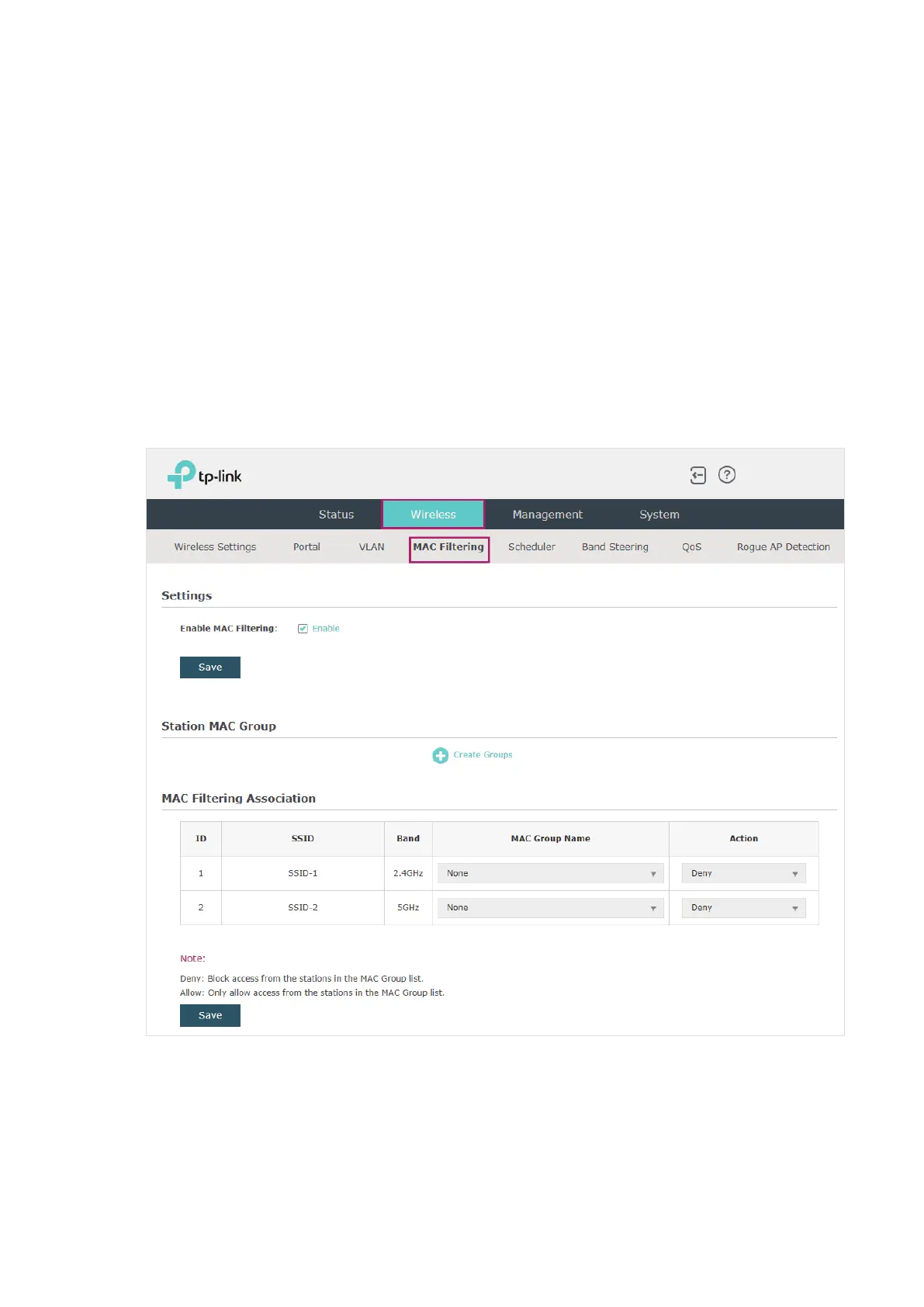The image size is (924, 1307).
Task: Click Save below the Note section
Action: pos(210,1015)
